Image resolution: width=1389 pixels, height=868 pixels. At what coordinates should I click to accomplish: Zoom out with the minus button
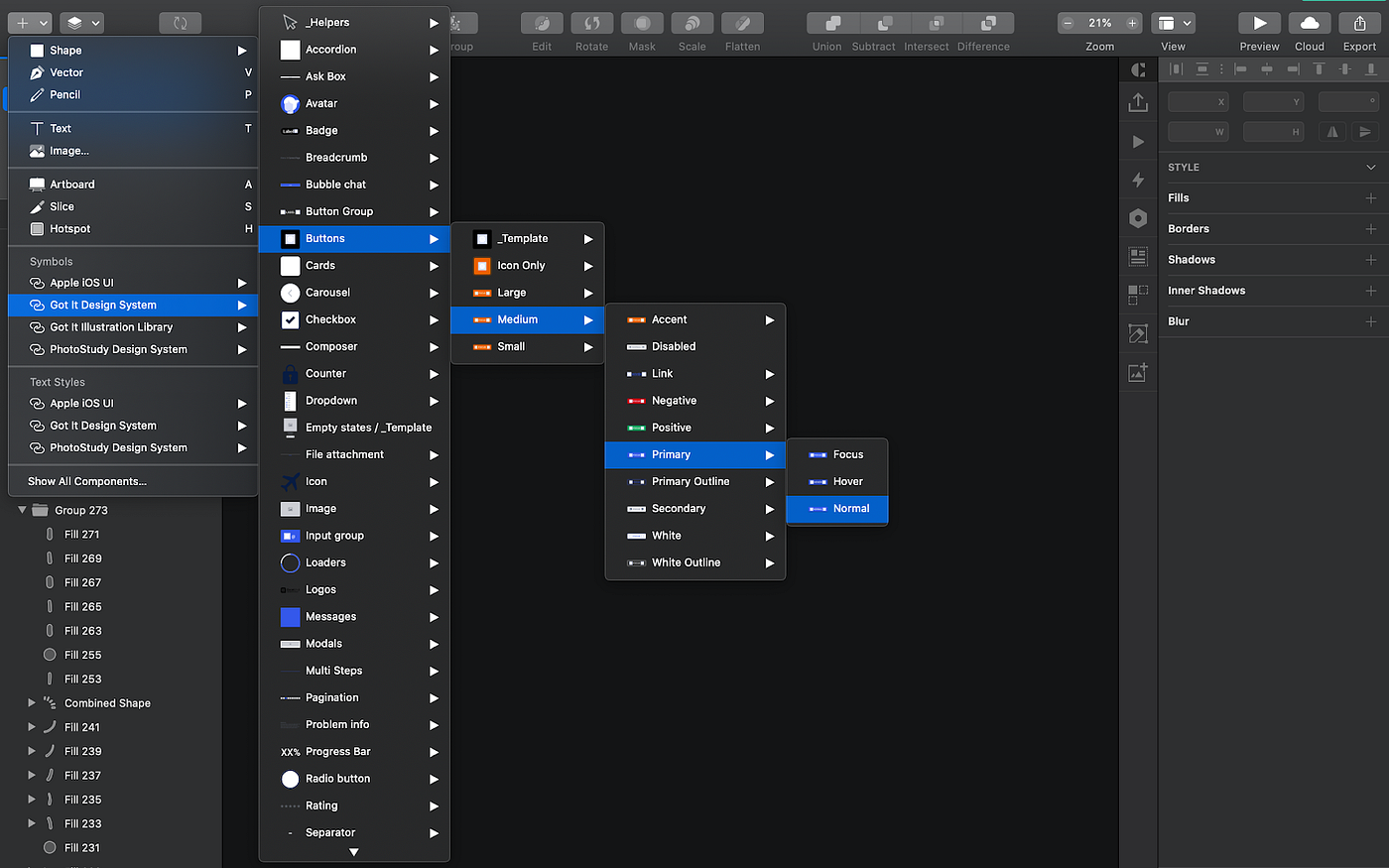(x=1068, y=23)
